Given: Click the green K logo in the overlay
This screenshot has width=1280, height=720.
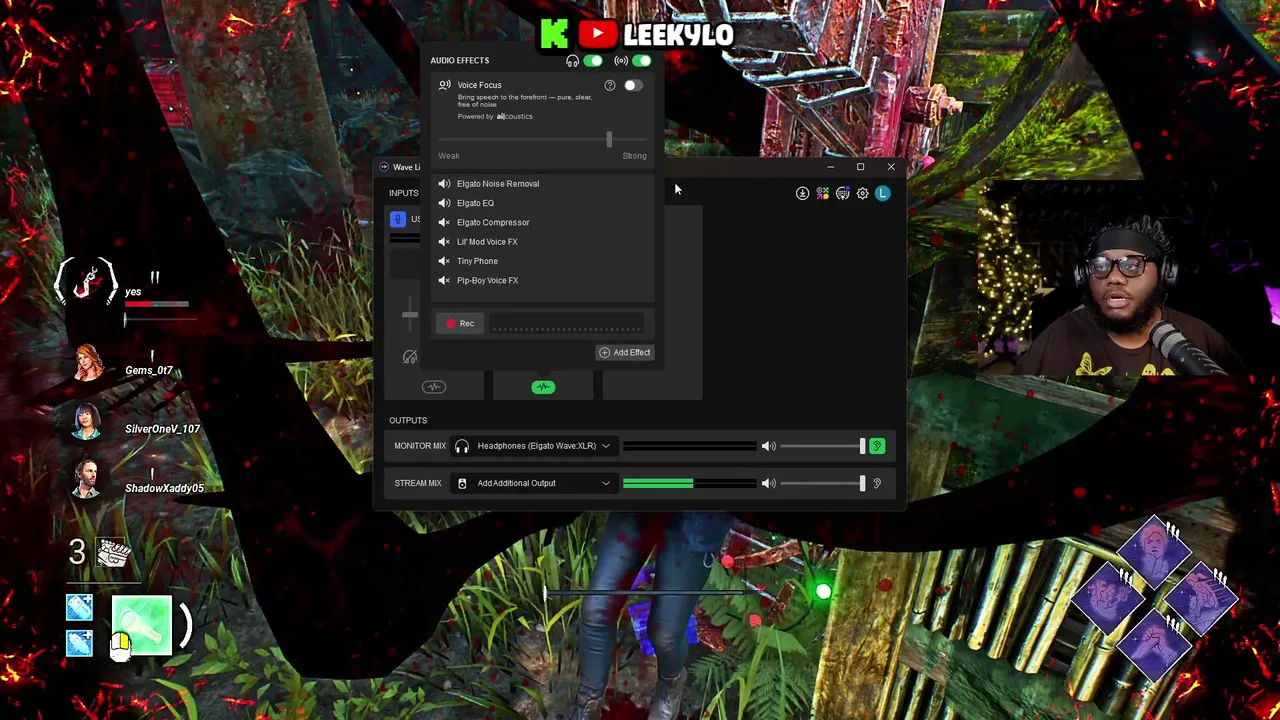Looking at the screenshot, I should point(554,35).
